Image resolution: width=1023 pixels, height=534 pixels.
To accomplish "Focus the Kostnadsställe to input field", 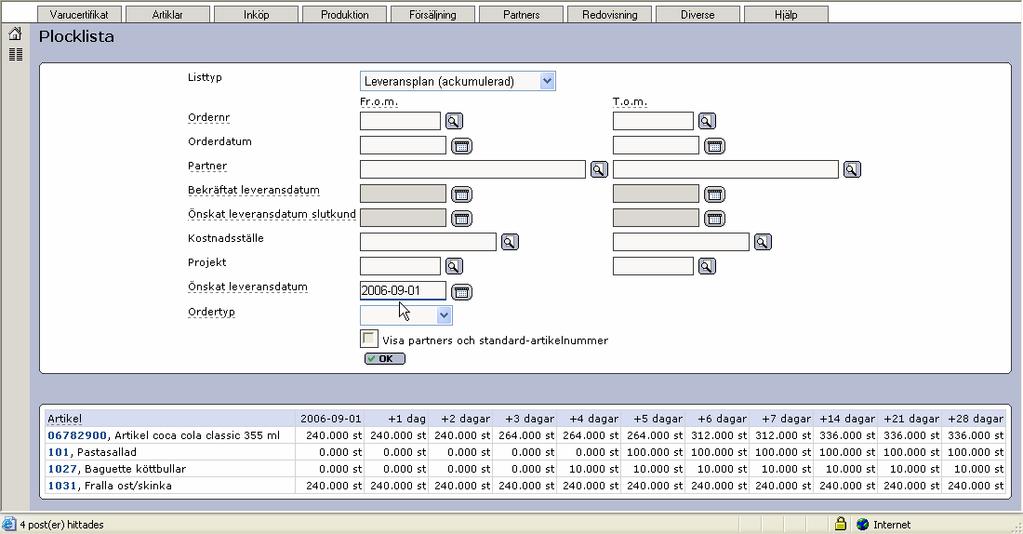I will (681, 242).
